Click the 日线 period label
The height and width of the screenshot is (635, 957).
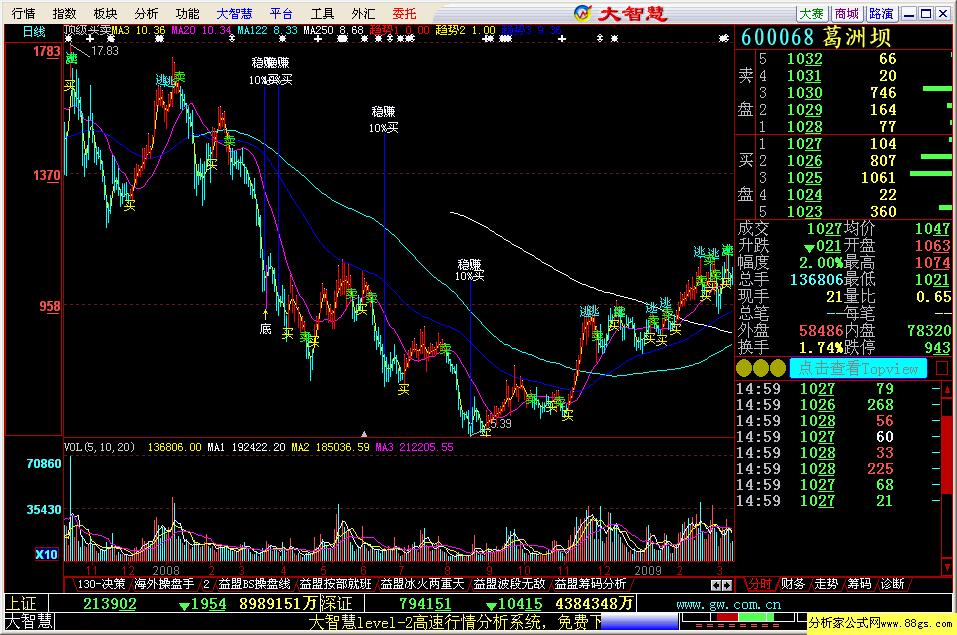point(34,32)
